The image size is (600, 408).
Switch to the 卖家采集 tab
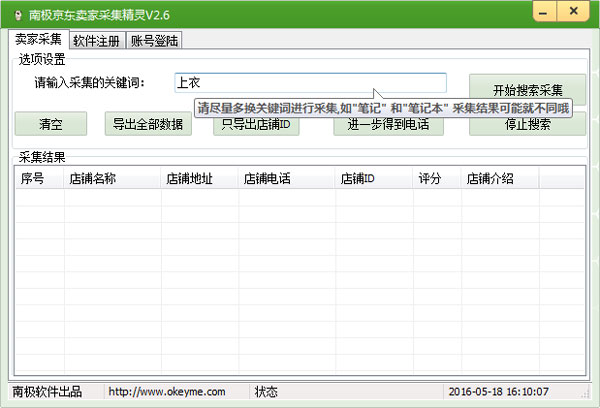[37, 40]
